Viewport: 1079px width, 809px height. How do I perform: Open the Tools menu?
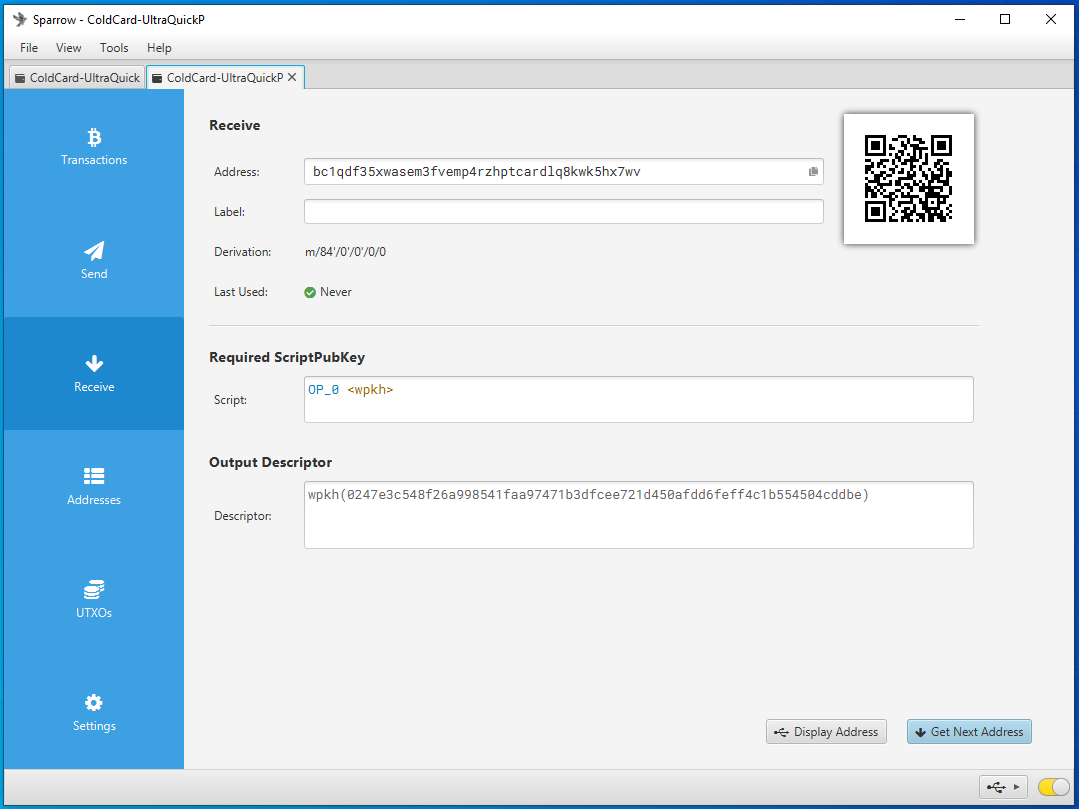[114, 47]
